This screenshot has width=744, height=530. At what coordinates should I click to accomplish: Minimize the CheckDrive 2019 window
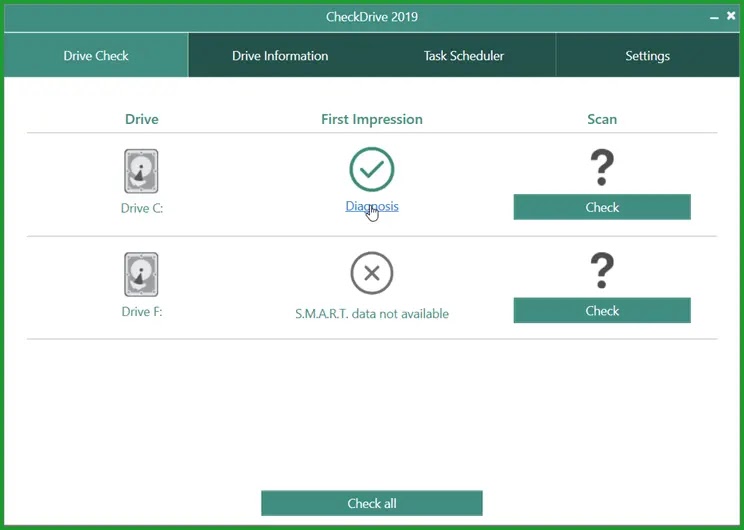[714, 18]
